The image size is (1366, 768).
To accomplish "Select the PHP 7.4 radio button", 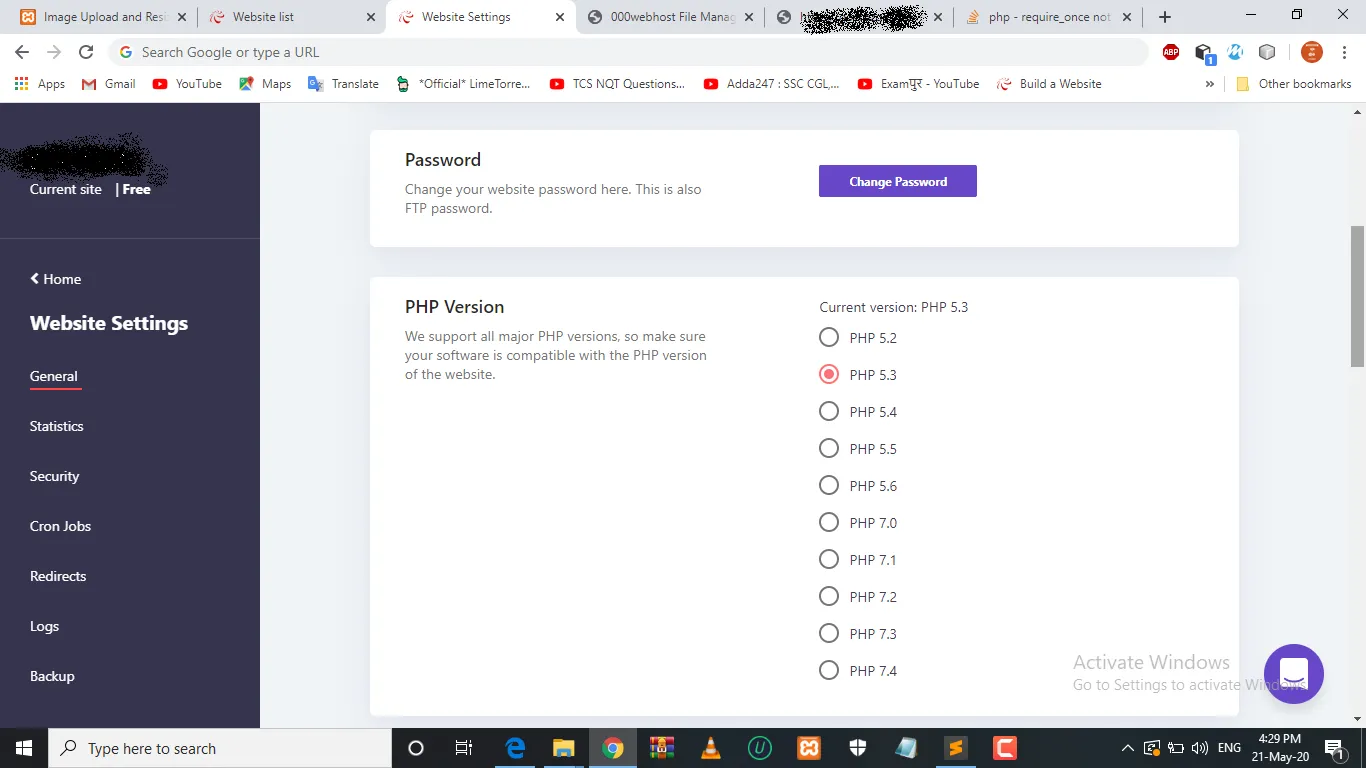I will click(x=829, y=670).
